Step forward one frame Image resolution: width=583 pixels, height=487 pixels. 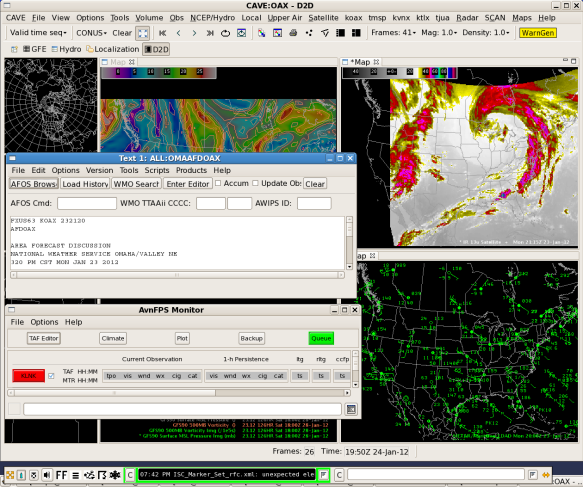click(194, 33)
